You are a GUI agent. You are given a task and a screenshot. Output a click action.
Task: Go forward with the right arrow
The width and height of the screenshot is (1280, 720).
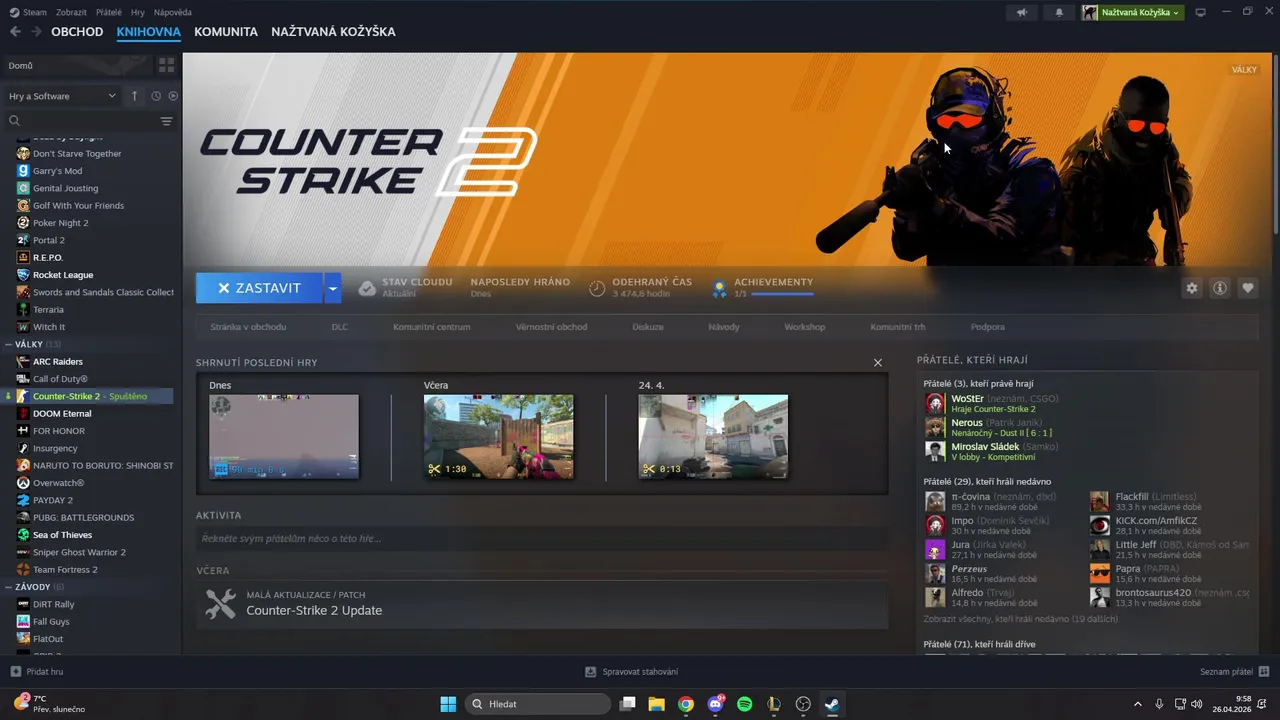pos(36,32)
